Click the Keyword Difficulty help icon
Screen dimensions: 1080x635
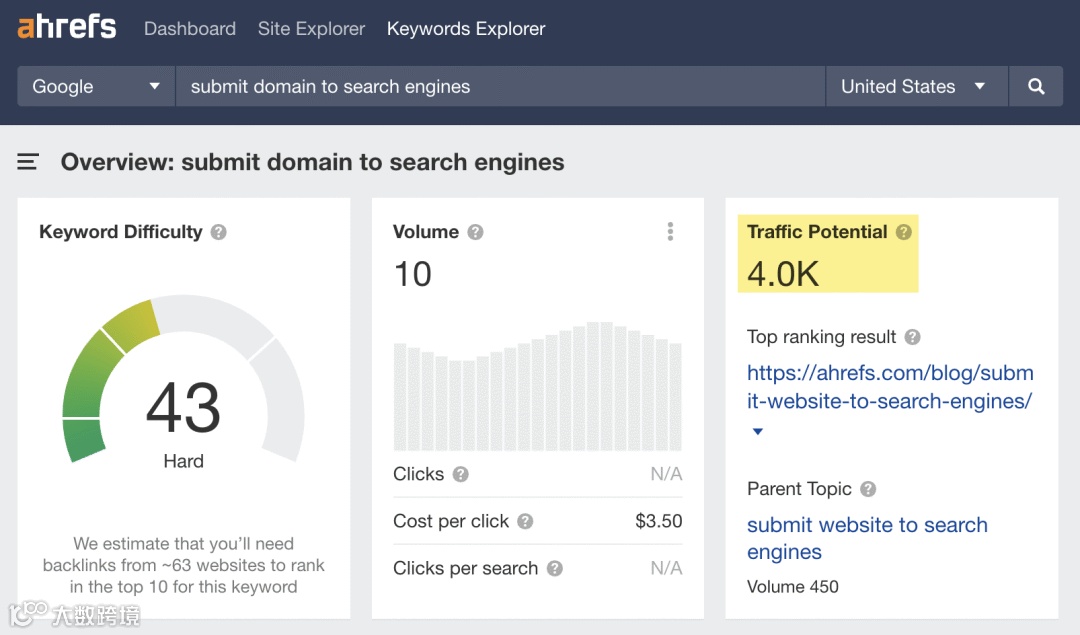click(x=219, y=232)
